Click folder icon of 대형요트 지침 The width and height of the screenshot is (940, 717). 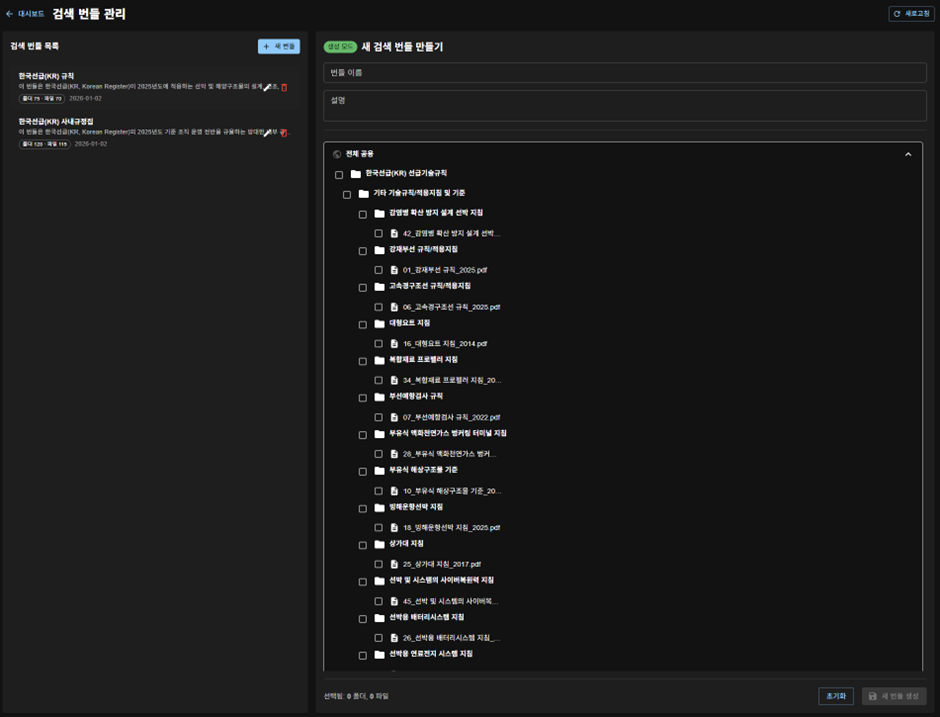click(x=379, y=324)
